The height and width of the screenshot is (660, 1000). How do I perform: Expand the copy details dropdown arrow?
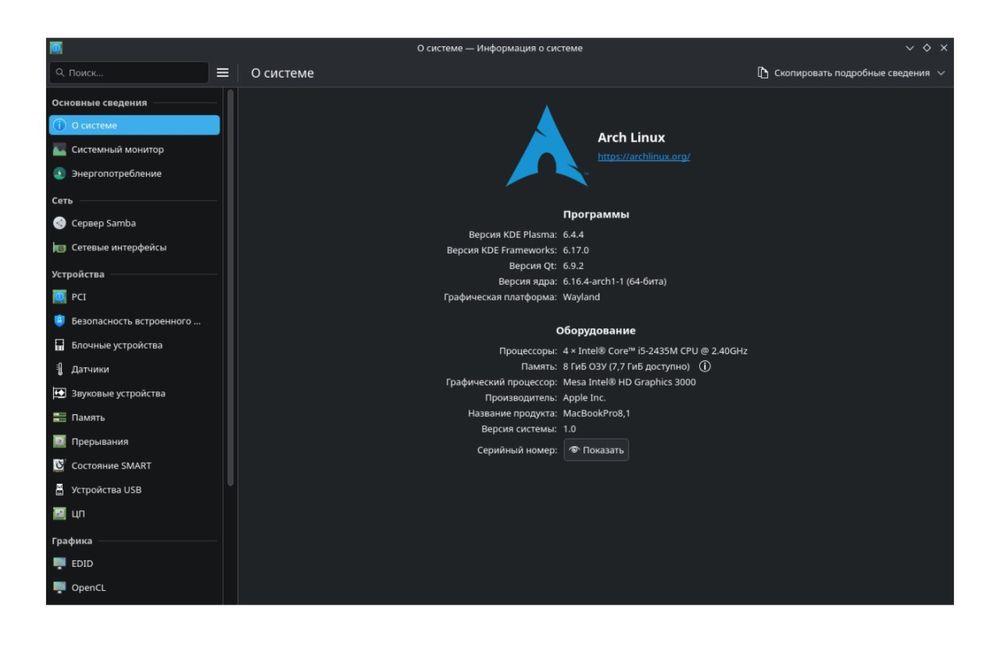pyautogui.click(x=941, y=73)
